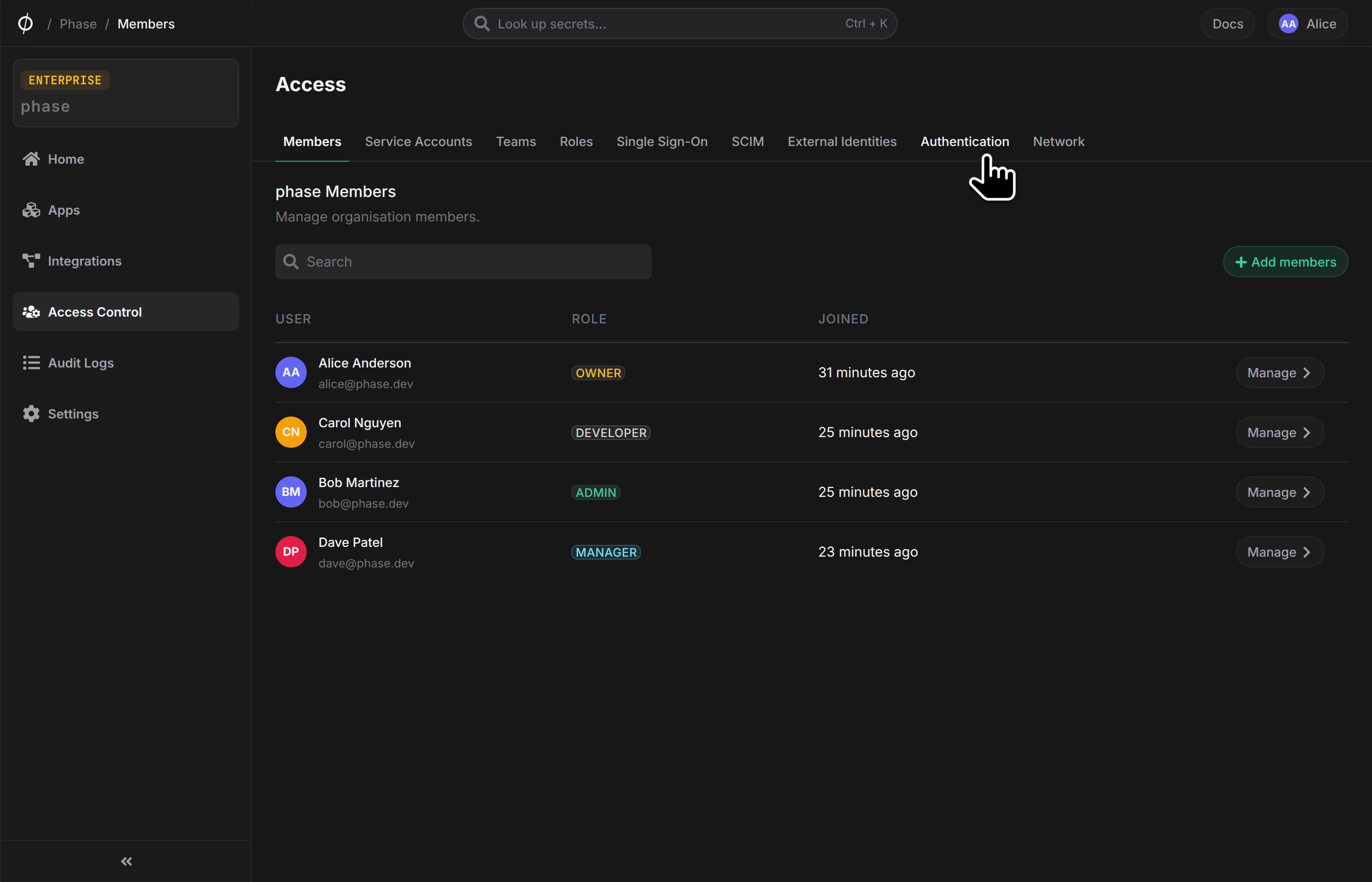1372x882 pixels.
Task: Focus the members Search field
Action: 463,262
